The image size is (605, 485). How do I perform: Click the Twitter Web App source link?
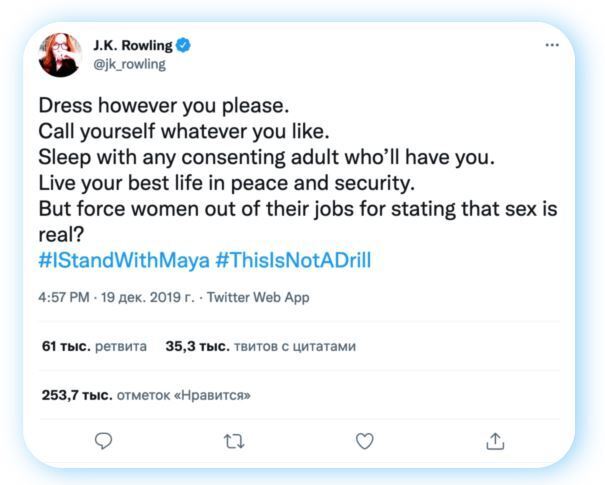click(x=258, y=297)
